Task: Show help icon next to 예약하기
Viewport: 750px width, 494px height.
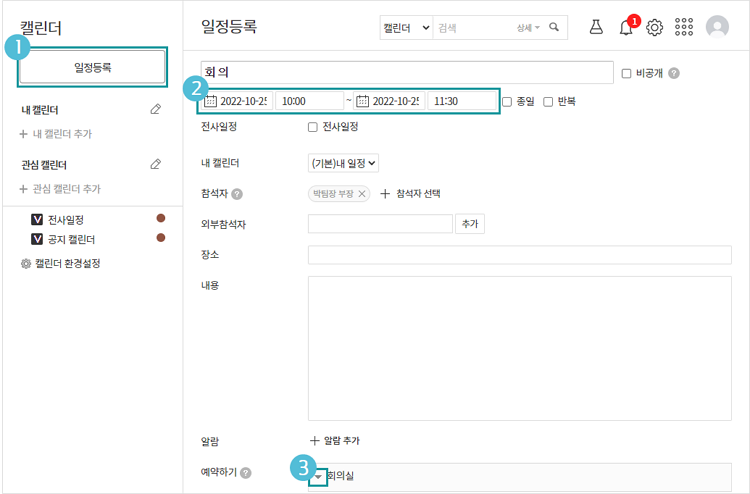Action: (245, 473)
